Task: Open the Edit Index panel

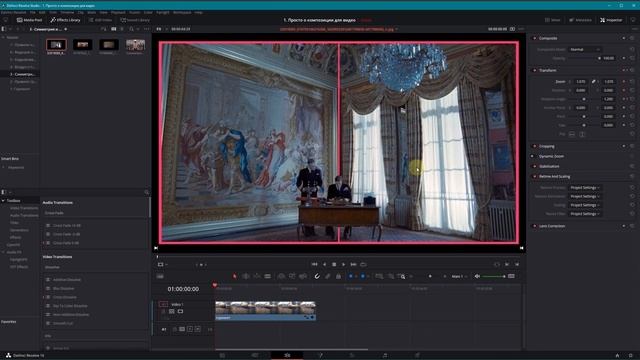Action: (x=100, y=20)
